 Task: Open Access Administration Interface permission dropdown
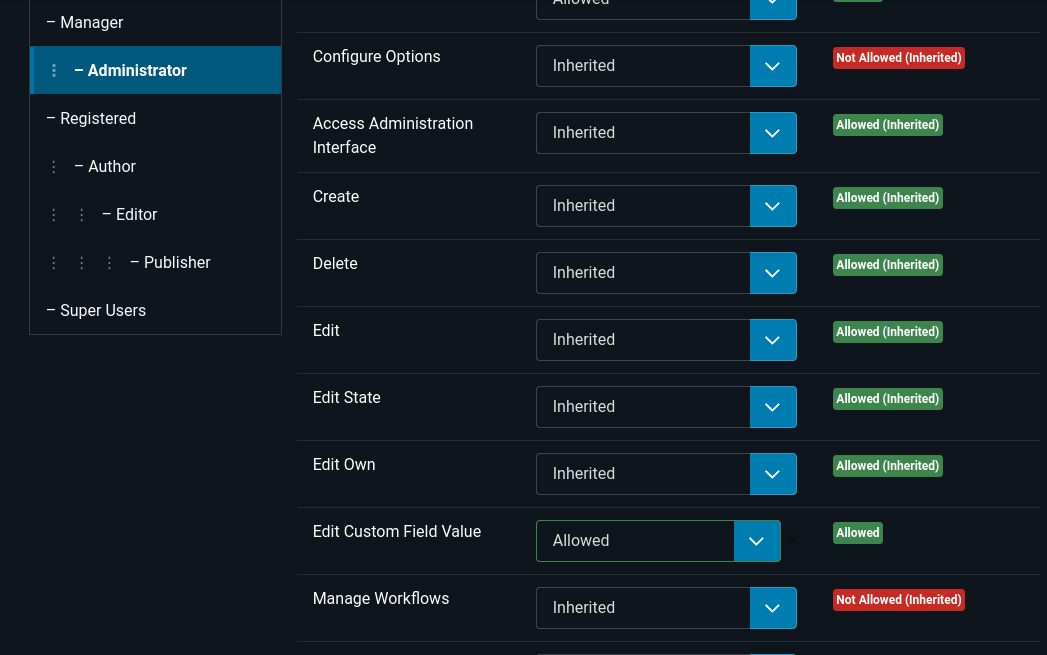click(x=666, y=133)
